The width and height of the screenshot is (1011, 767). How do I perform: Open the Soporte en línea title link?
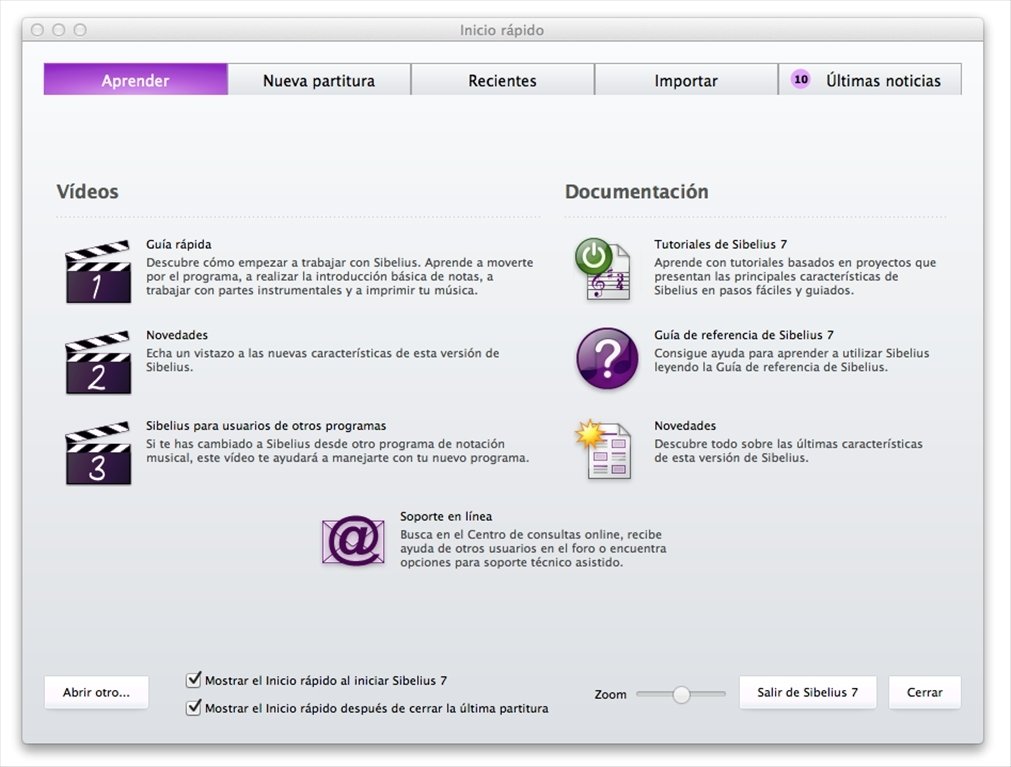coord(446,516)
